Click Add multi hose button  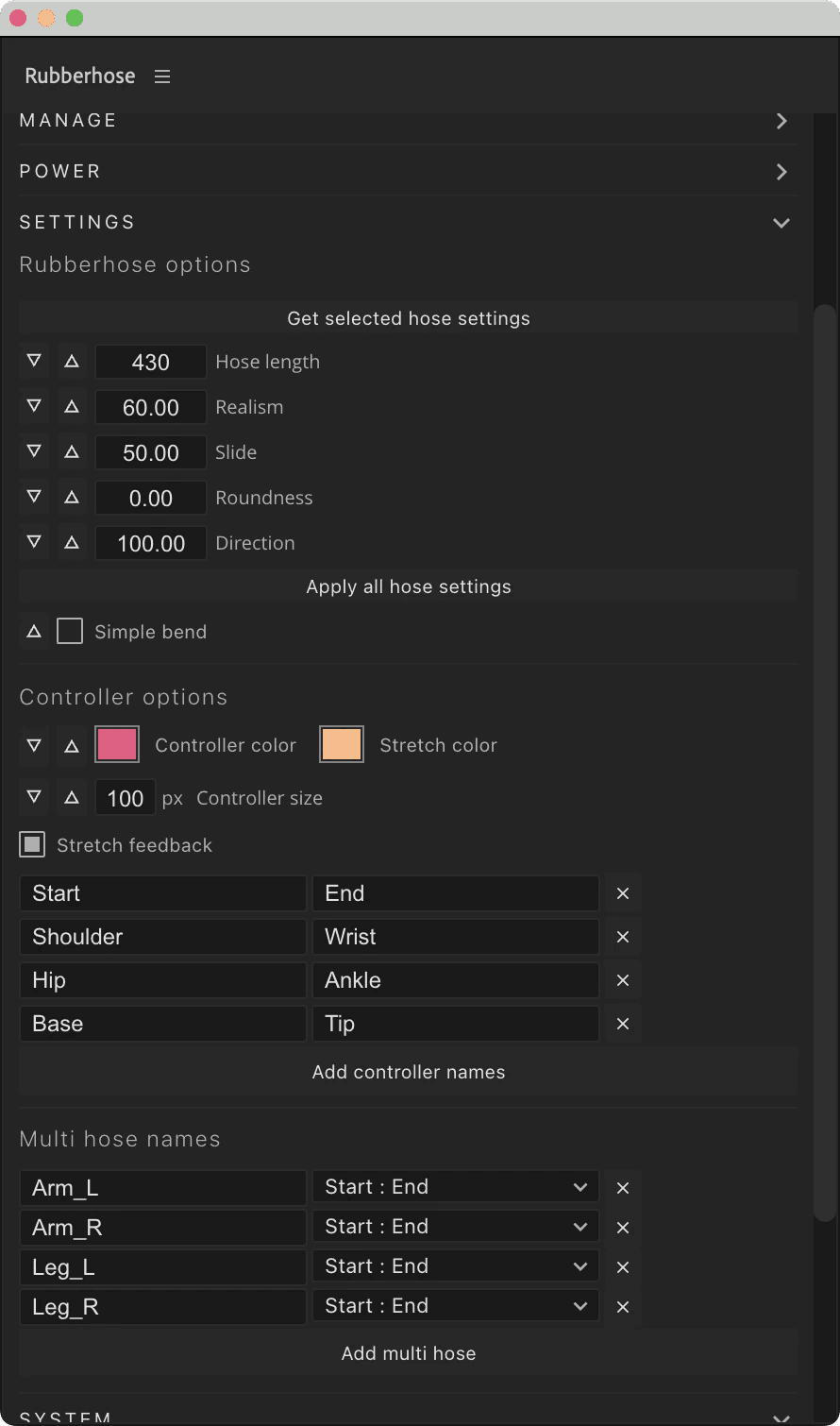409,1353
